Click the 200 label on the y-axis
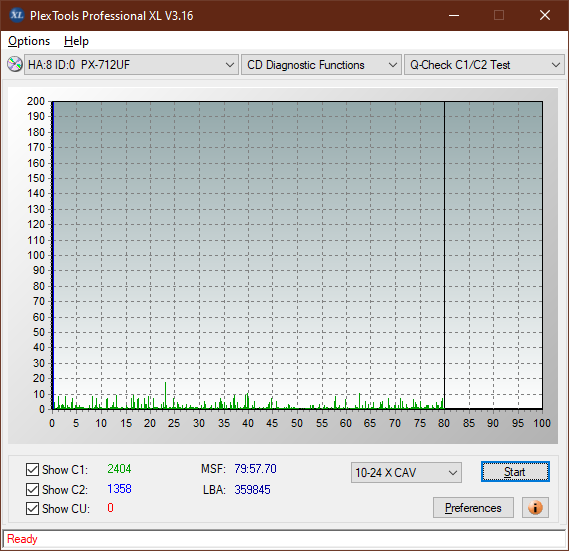 [36, 101]
